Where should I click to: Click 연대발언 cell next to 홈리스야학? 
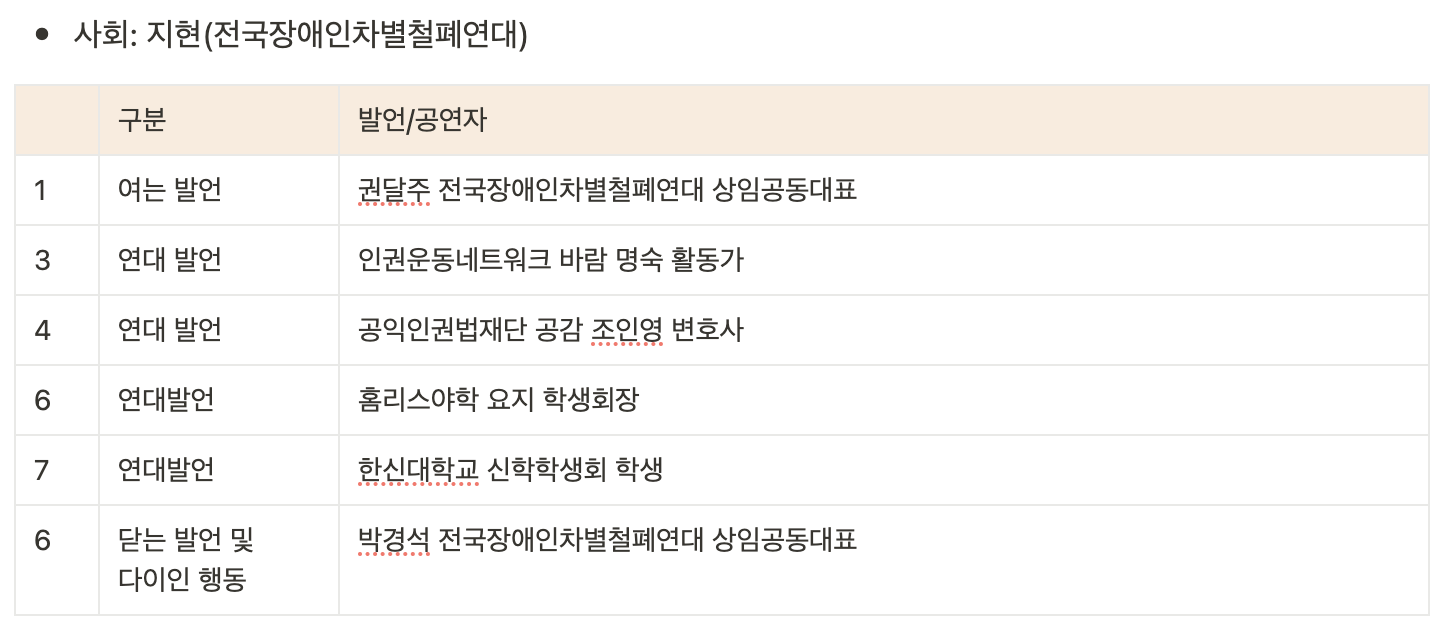pos(218,400)
